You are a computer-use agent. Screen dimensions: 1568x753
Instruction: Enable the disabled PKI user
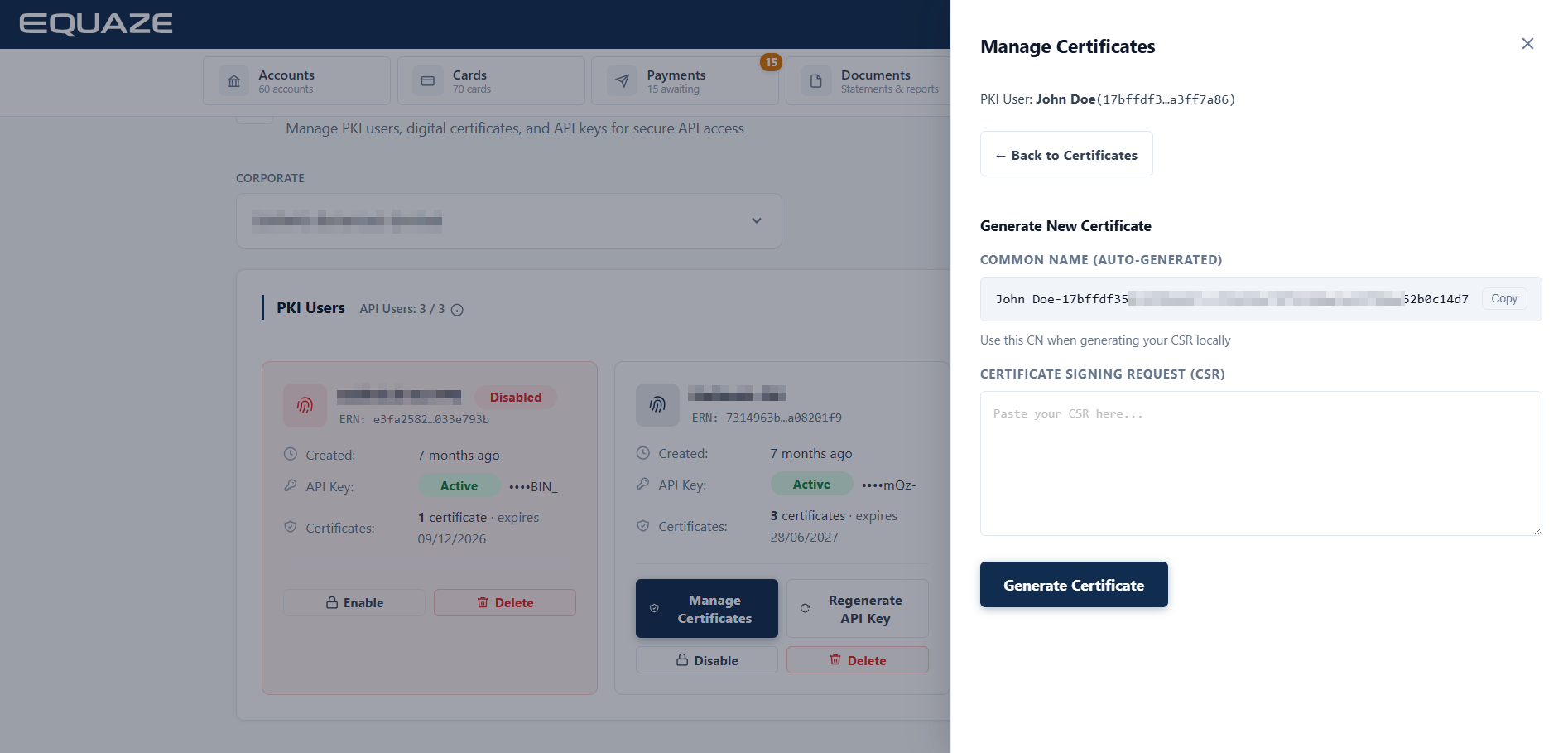354,602
